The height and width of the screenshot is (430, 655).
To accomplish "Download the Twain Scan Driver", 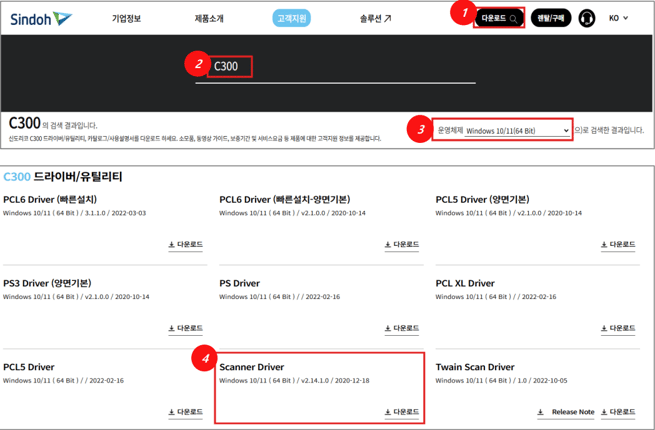I will 618,412.
